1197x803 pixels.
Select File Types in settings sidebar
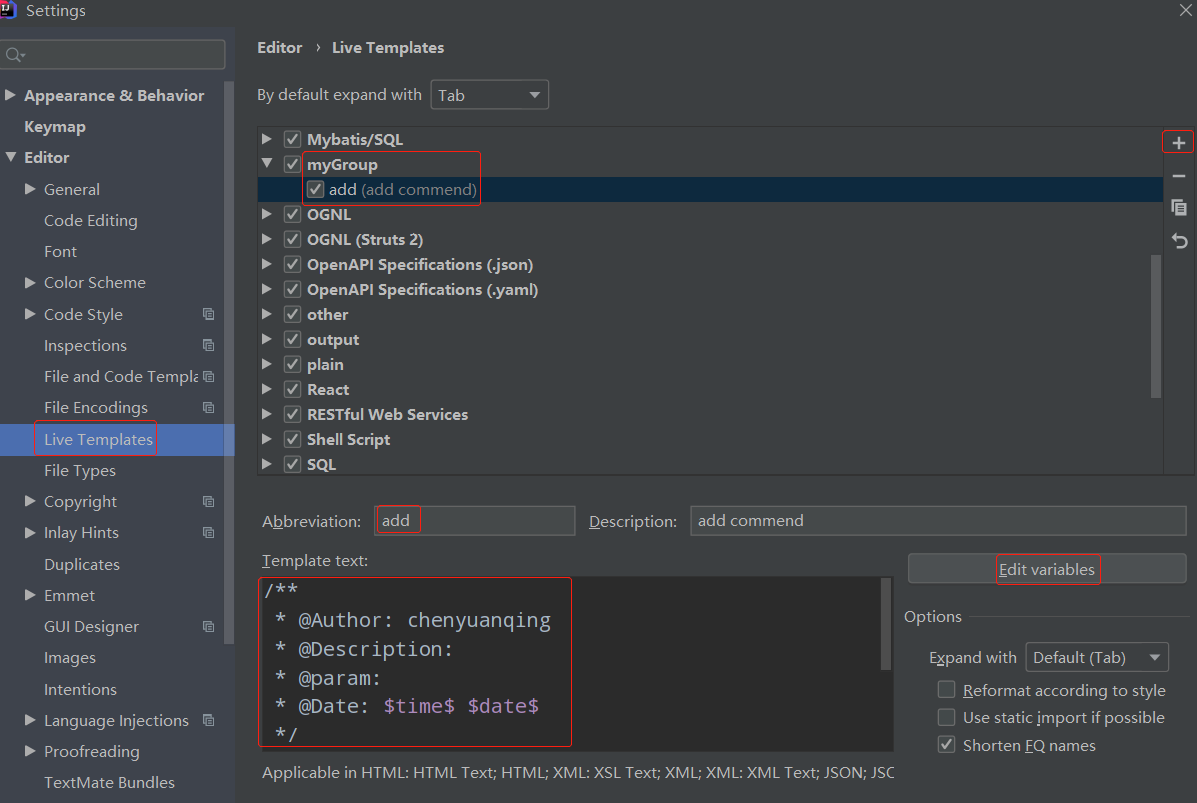pyautogui.click(x=80, y=470)
